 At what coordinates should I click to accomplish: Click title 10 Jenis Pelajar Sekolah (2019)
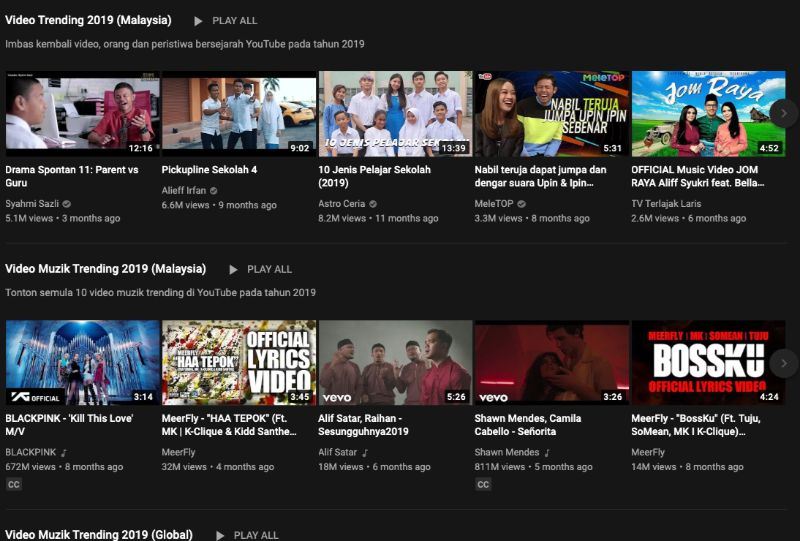tap(374, 176)
